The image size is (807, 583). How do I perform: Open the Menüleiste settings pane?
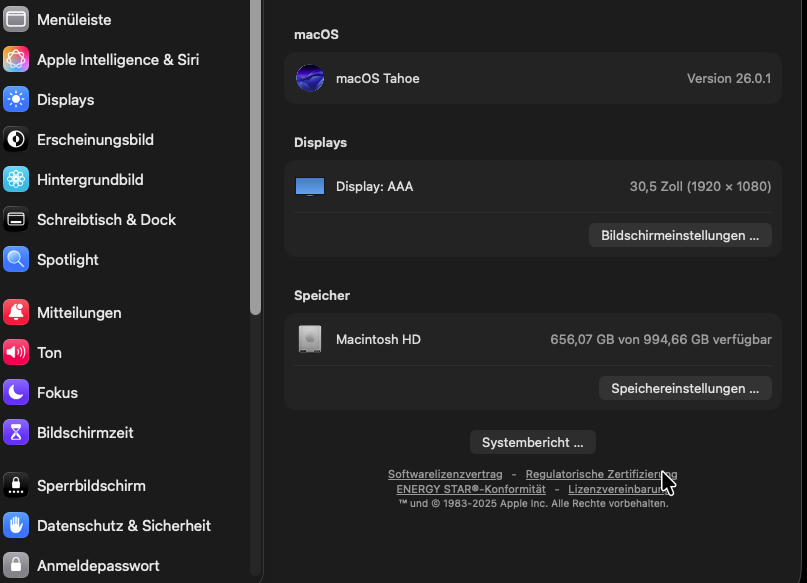[x=74, y=20]
